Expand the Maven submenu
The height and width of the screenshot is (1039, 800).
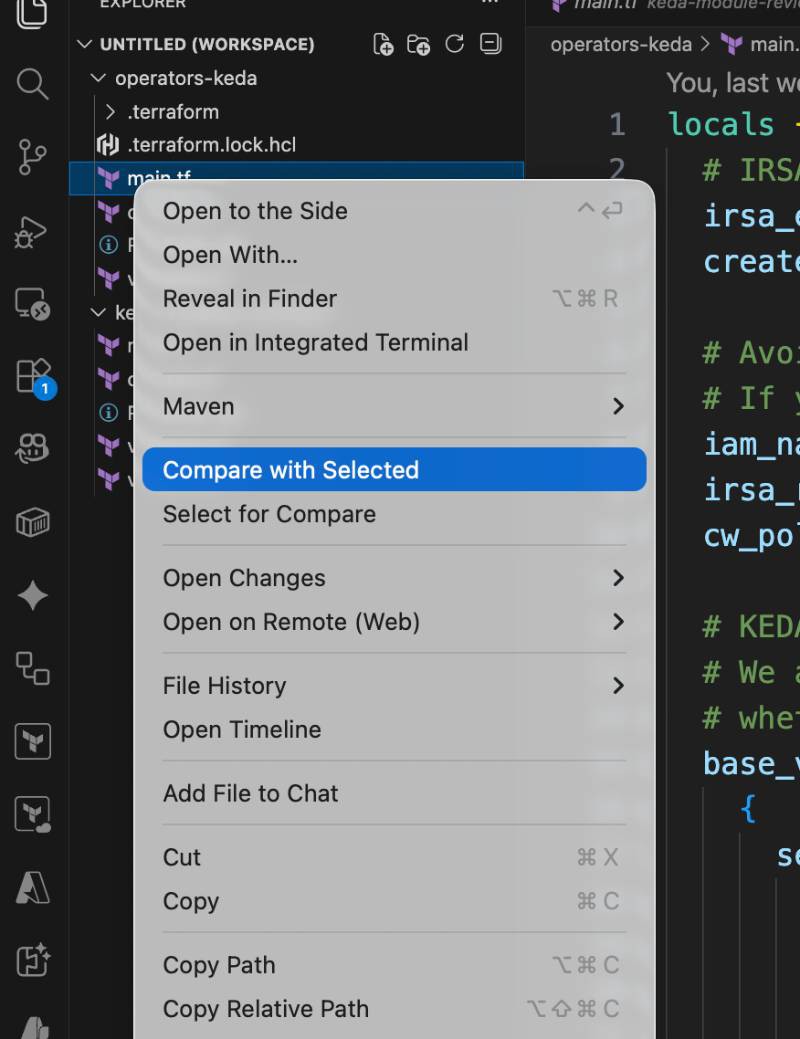pyautogui.click(x=617, y=406)
